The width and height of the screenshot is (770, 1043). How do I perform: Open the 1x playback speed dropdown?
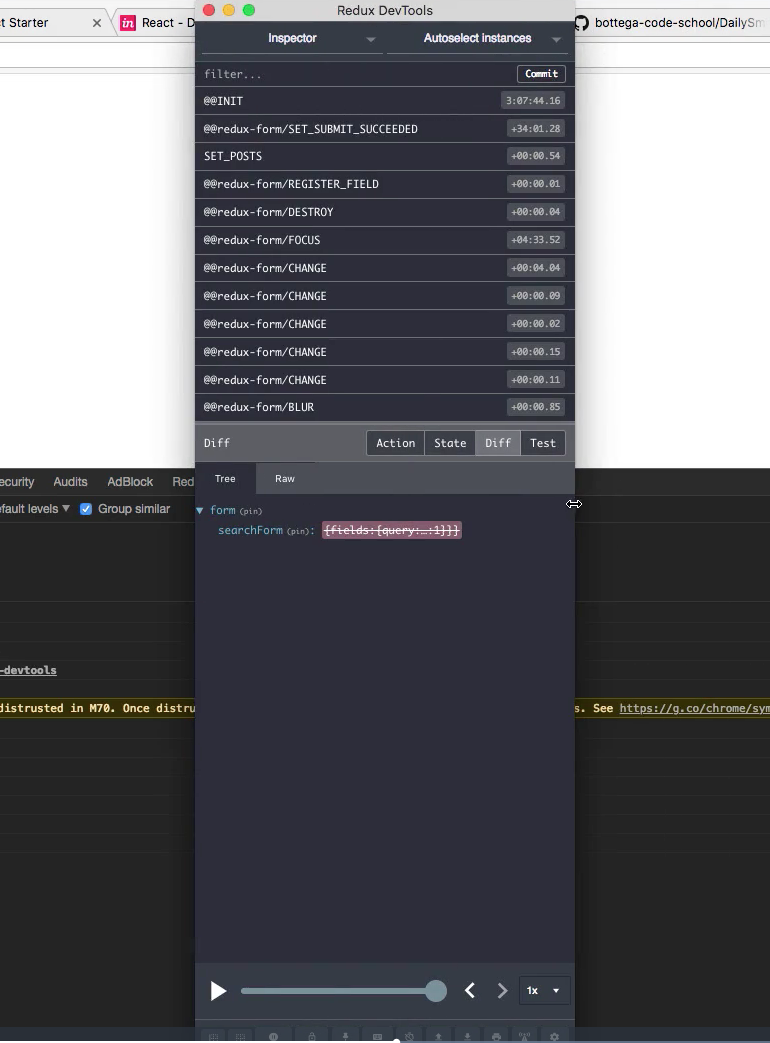[x=543, y=990]
